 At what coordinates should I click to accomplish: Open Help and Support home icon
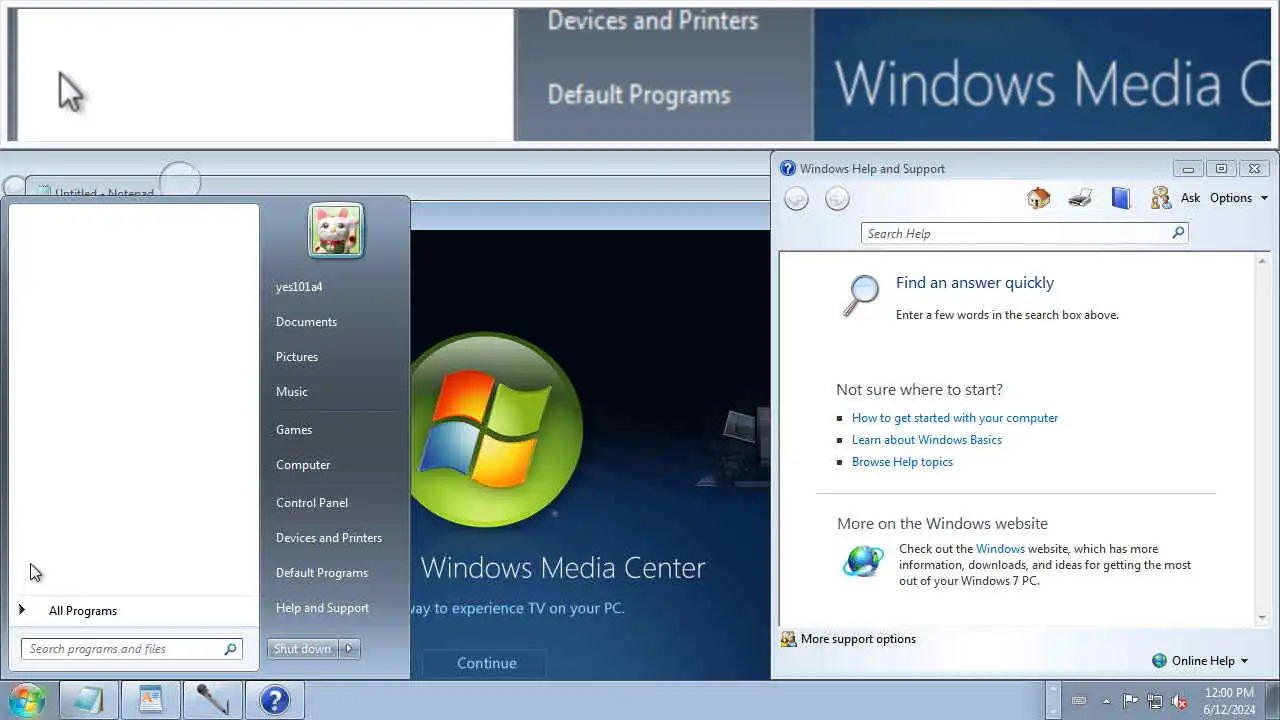pos(1038,198)
